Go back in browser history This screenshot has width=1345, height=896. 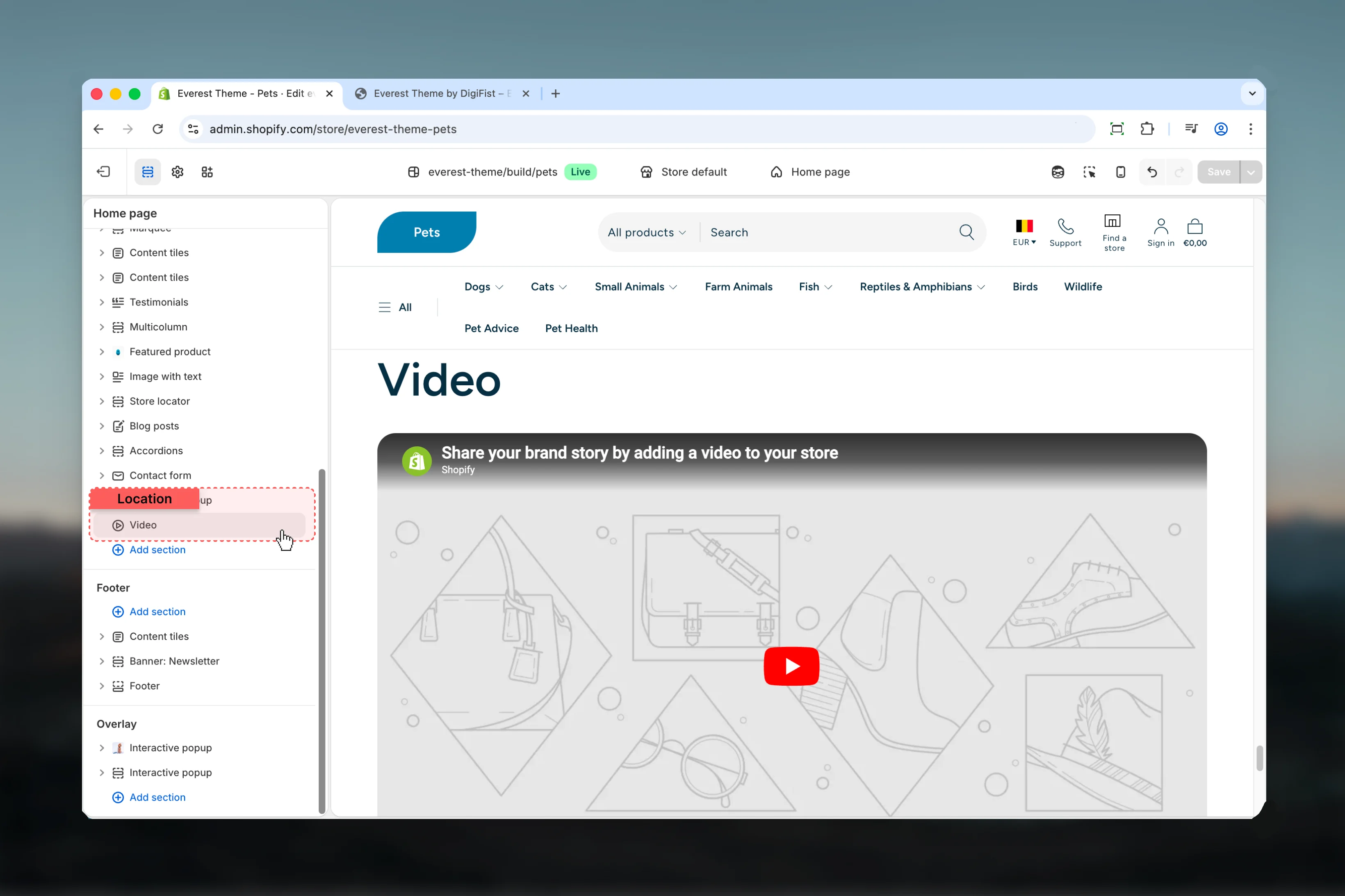pos(98,129)
